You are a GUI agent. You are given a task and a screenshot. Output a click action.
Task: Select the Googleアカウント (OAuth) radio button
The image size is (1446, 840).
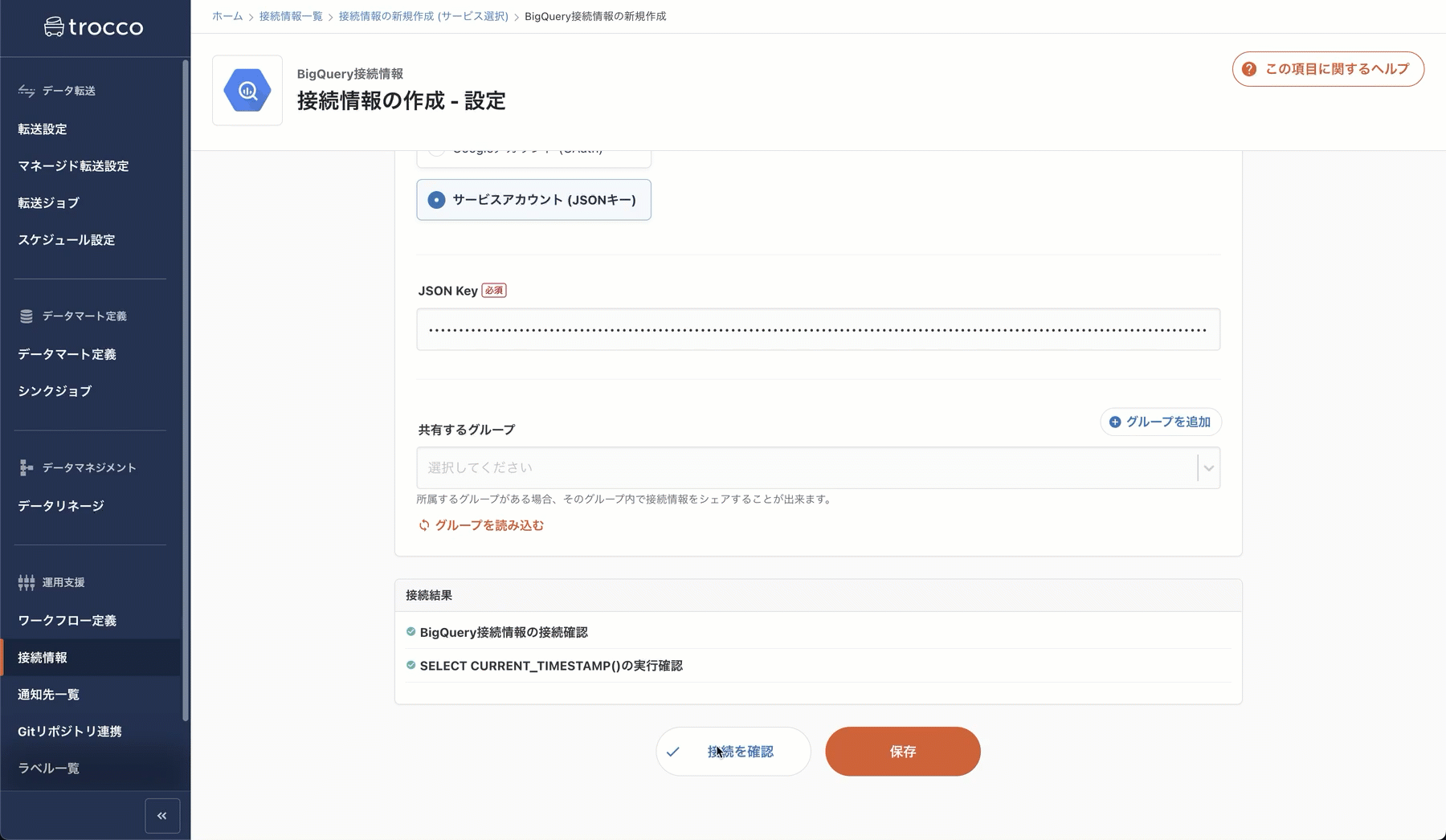point(436,149)
